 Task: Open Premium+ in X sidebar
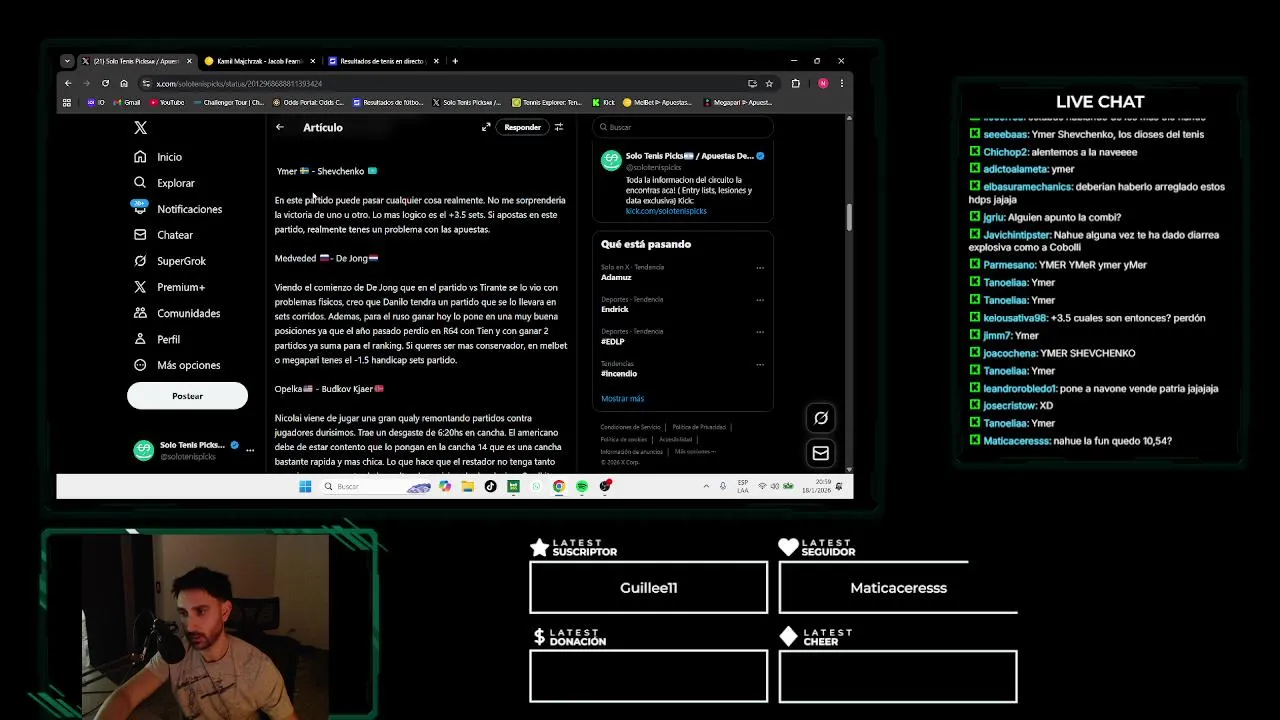click(x=170, y=287)
